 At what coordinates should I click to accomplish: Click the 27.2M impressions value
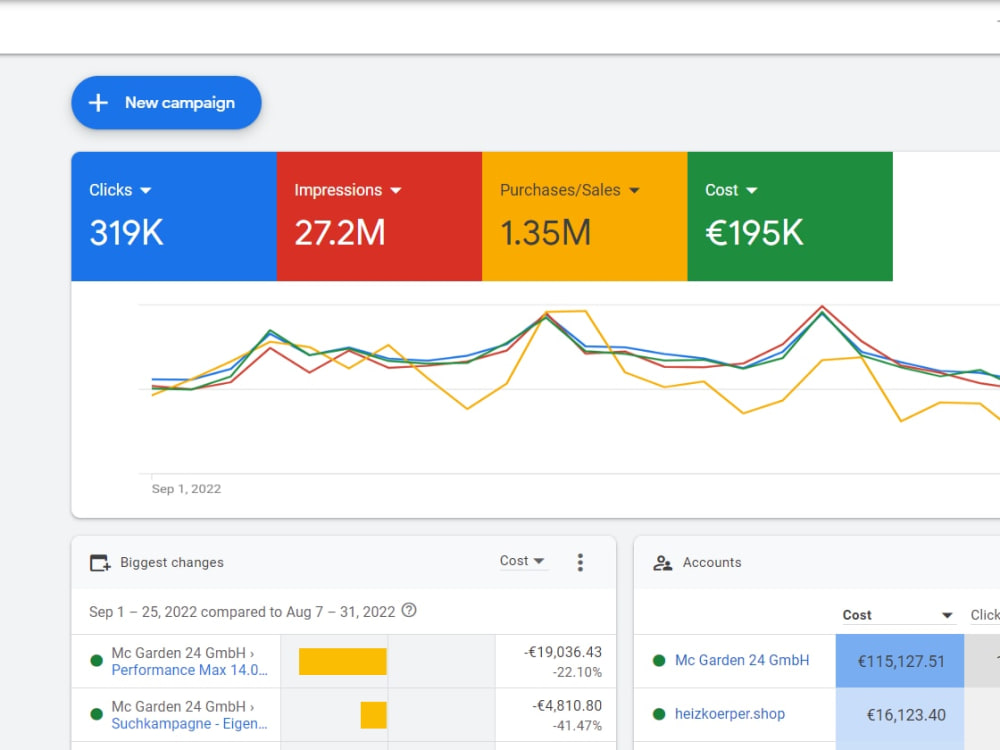point(340,233)
